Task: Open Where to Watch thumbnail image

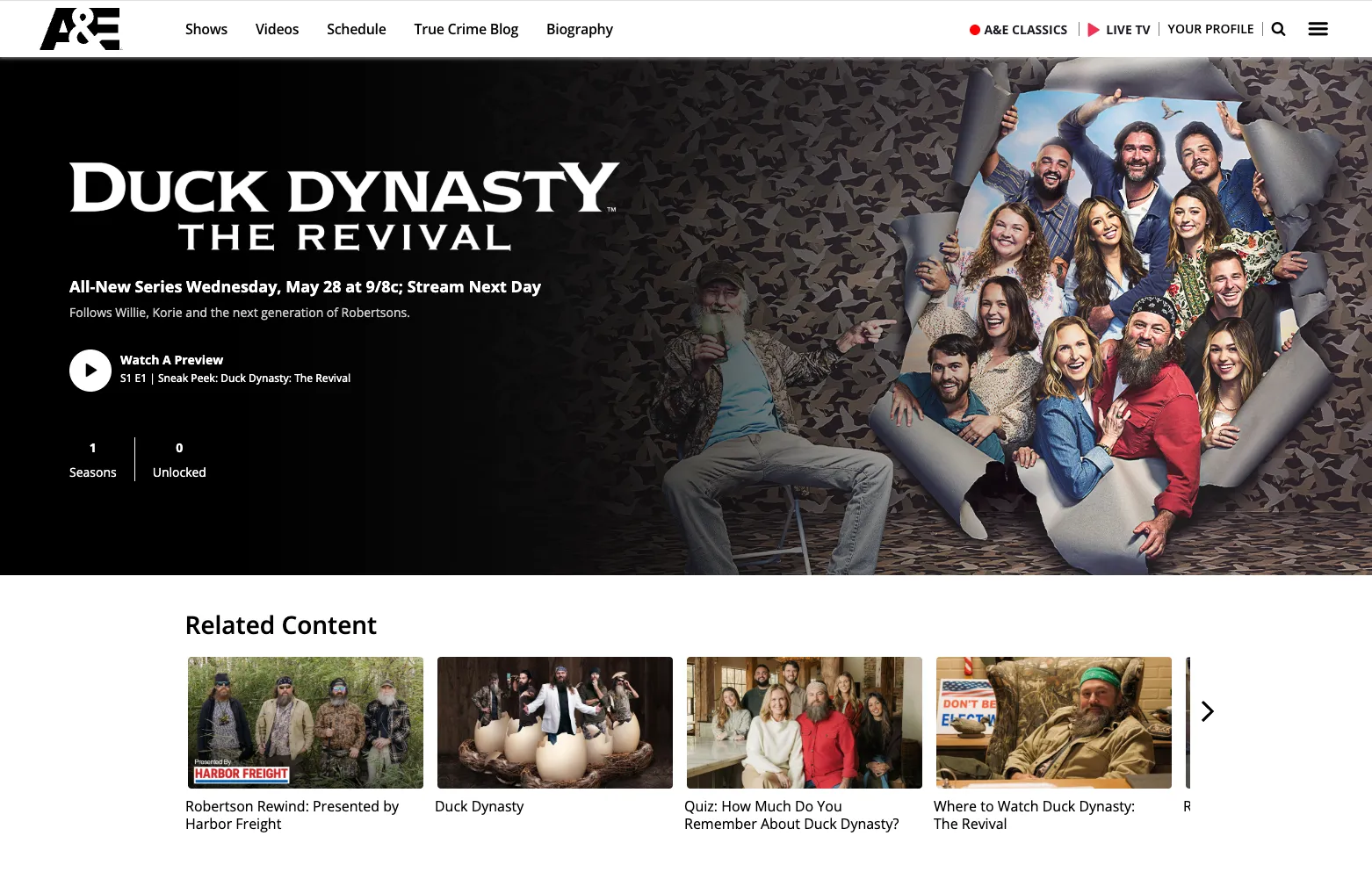Action: [x=1054, y=723]
